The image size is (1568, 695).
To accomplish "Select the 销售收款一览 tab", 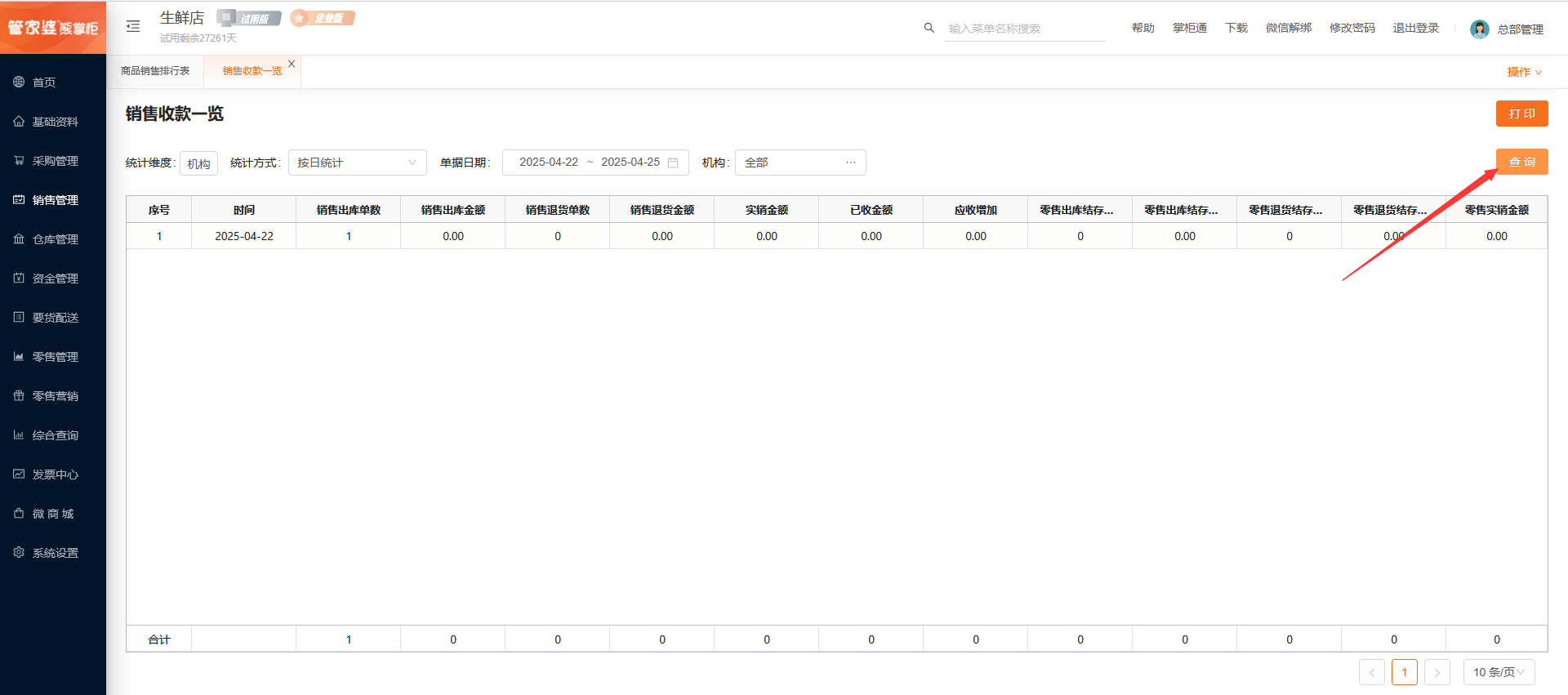I will point(252,71).
